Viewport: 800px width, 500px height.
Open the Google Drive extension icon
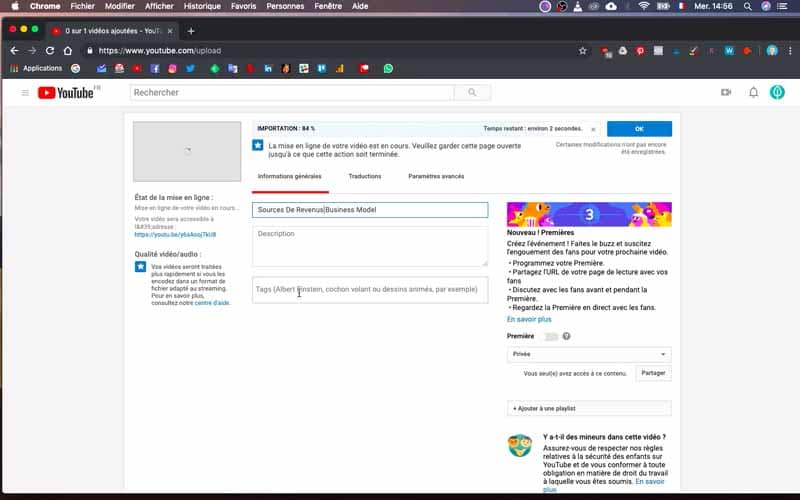622,51
